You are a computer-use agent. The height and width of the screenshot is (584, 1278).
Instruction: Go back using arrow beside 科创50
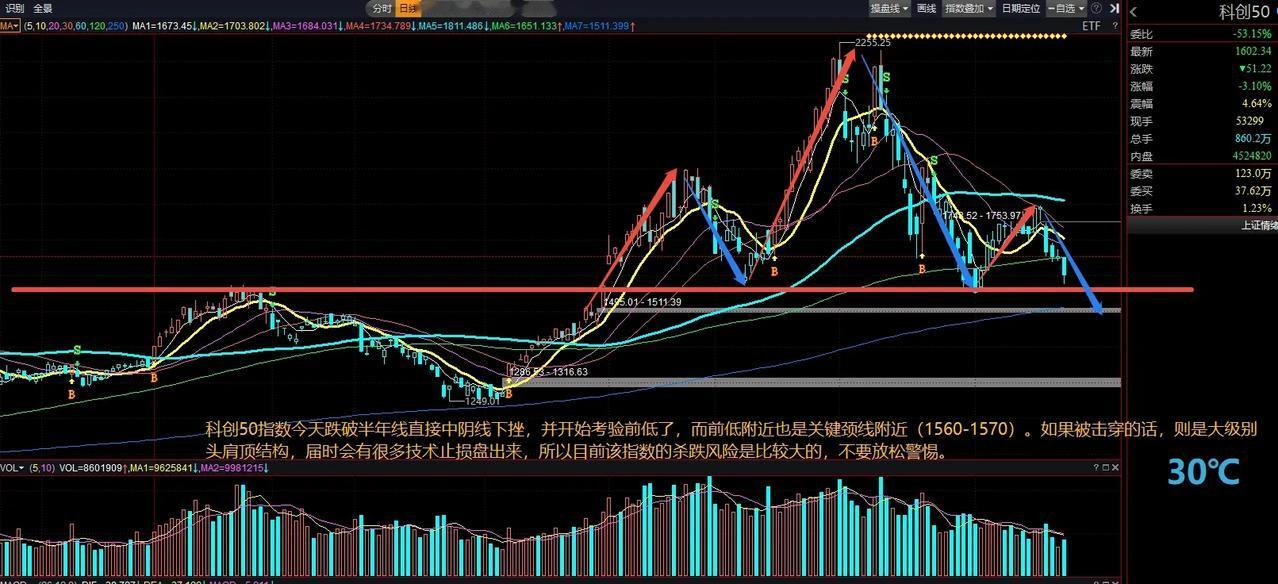tap(1134, 12)
